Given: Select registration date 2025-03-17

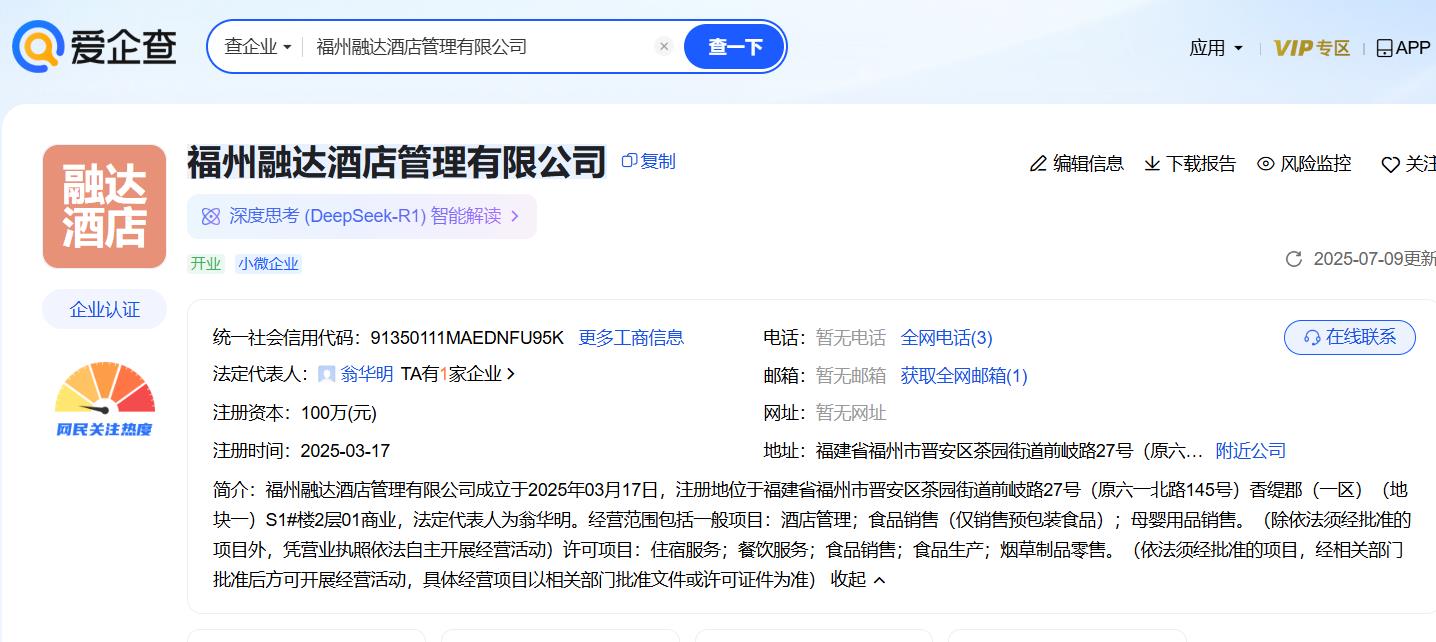Looking at the screenshot, I should tap(345, 451).
